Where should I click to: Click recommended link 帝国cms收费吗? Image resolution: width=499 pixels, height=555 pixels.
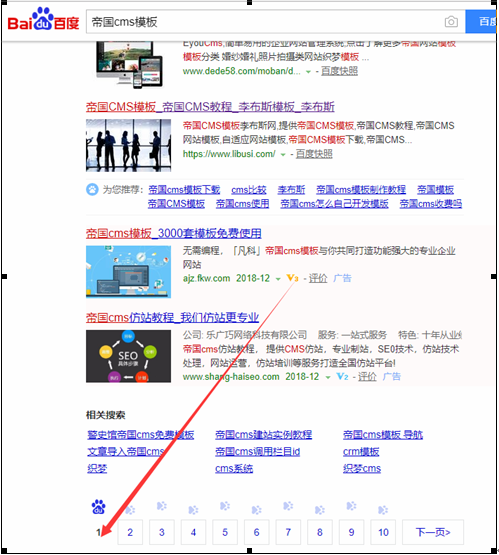tap(431, 204)
